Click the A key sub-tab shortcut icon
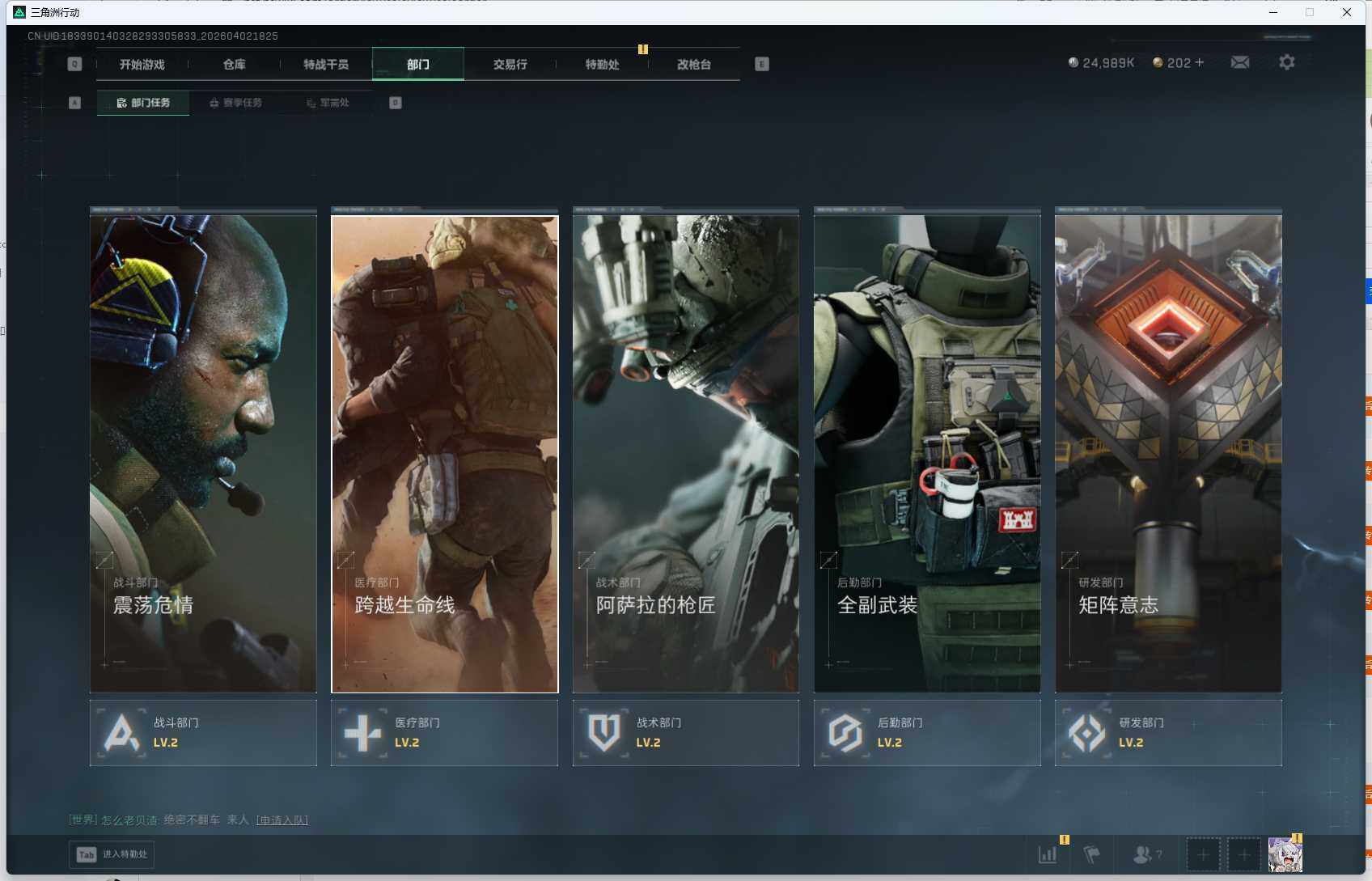 [x=74, y=103]
